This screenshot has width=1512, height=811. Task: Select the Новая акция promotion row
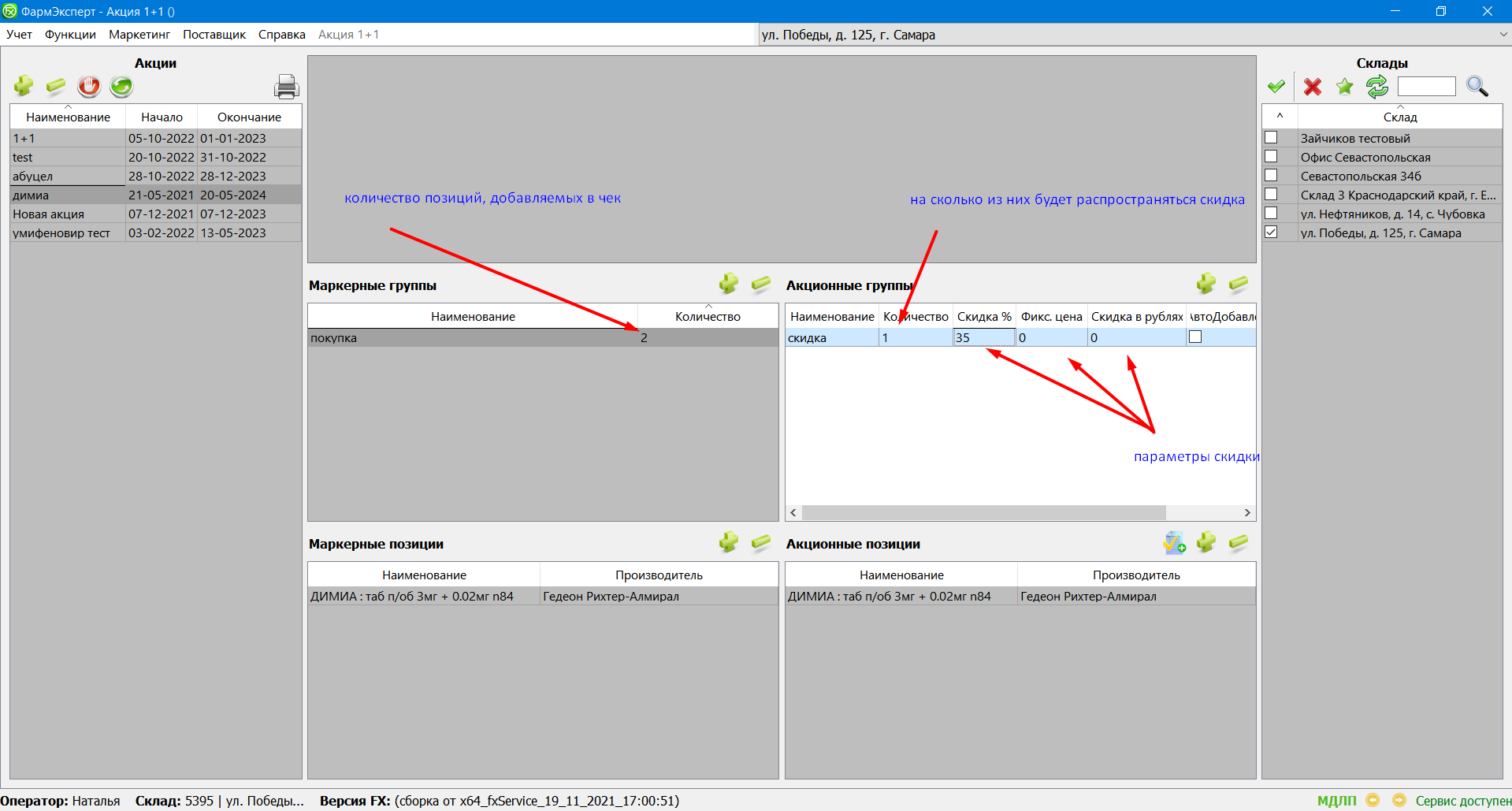(48, 214)
